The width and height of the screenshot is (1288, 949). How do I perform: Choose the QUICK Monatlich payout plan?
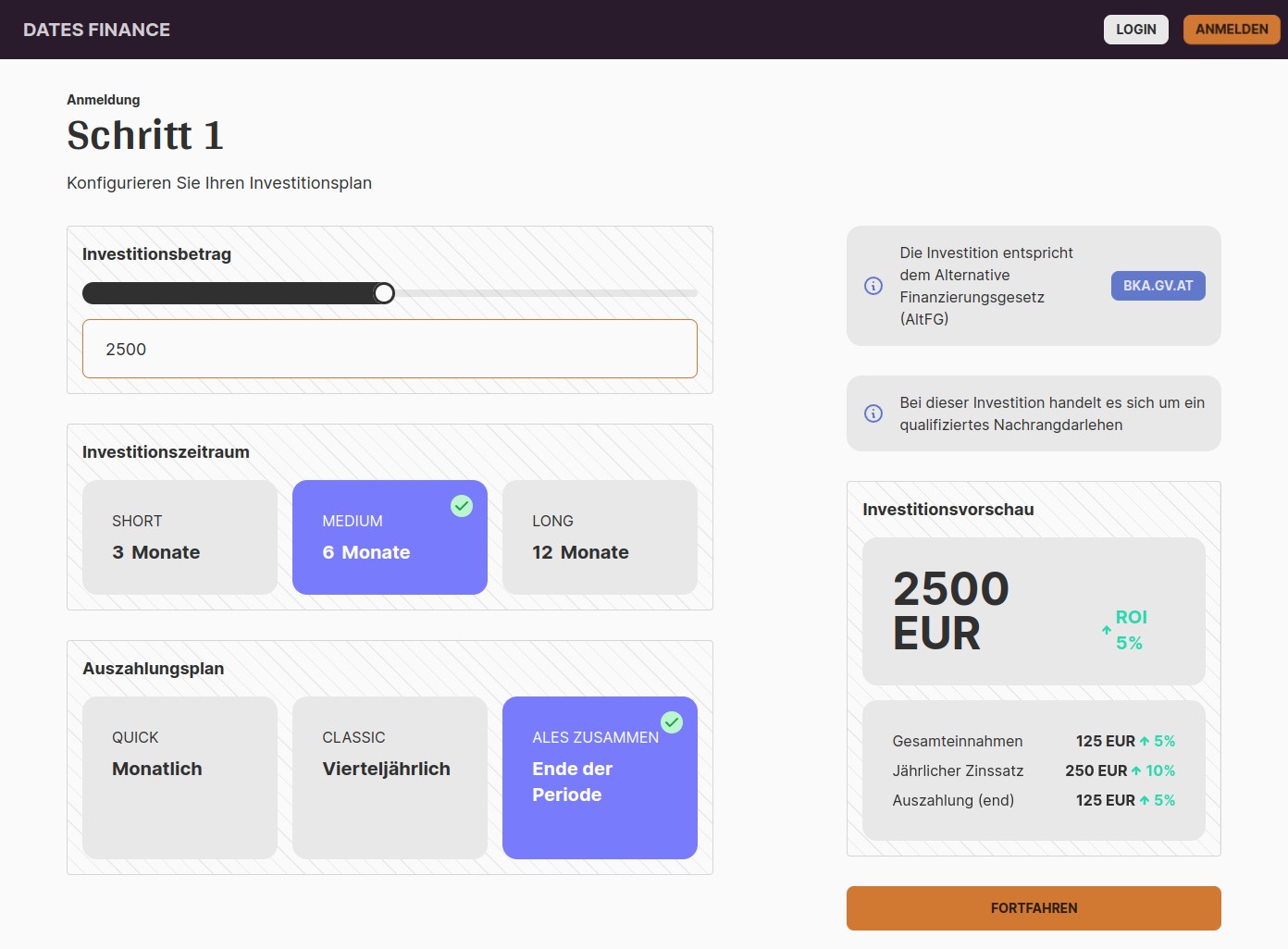click(x=179, y=777)
